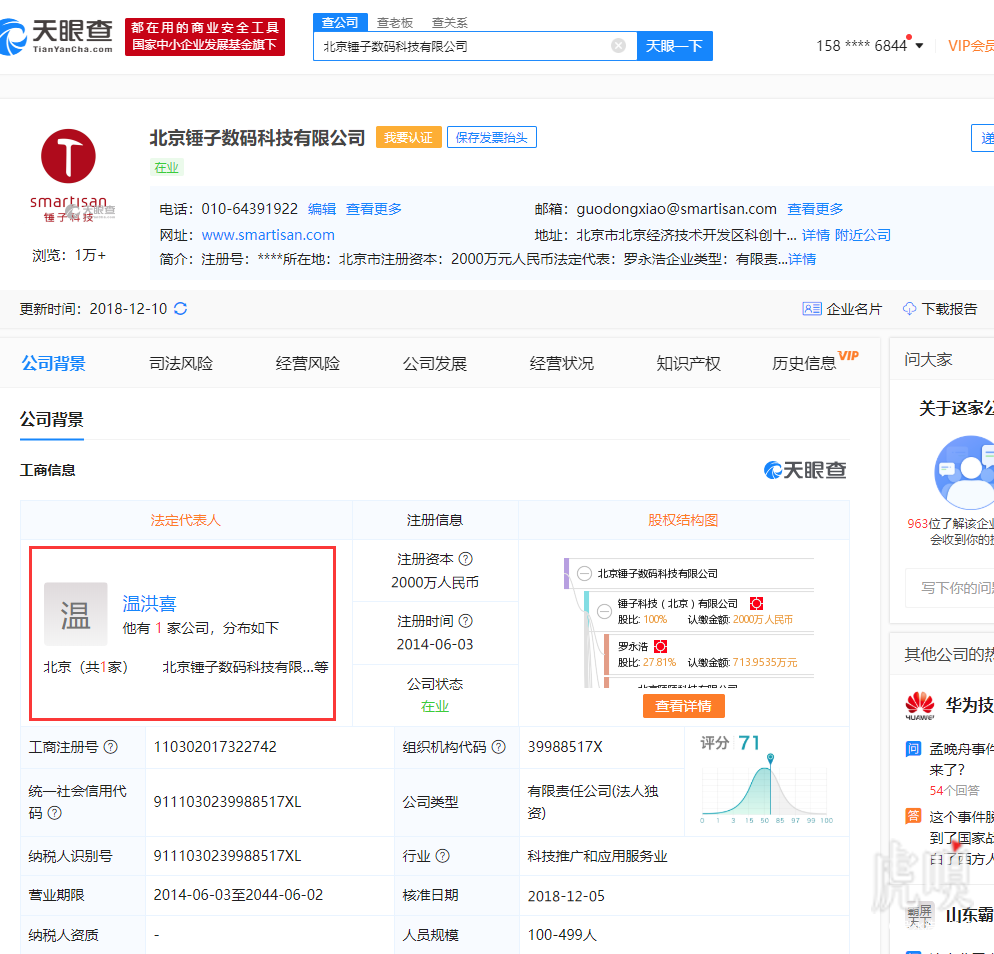Click the red target icon beside 锤子科技（北京）有限公司
994x954 pixels.
pyautogui.click(x=756, y=603)
